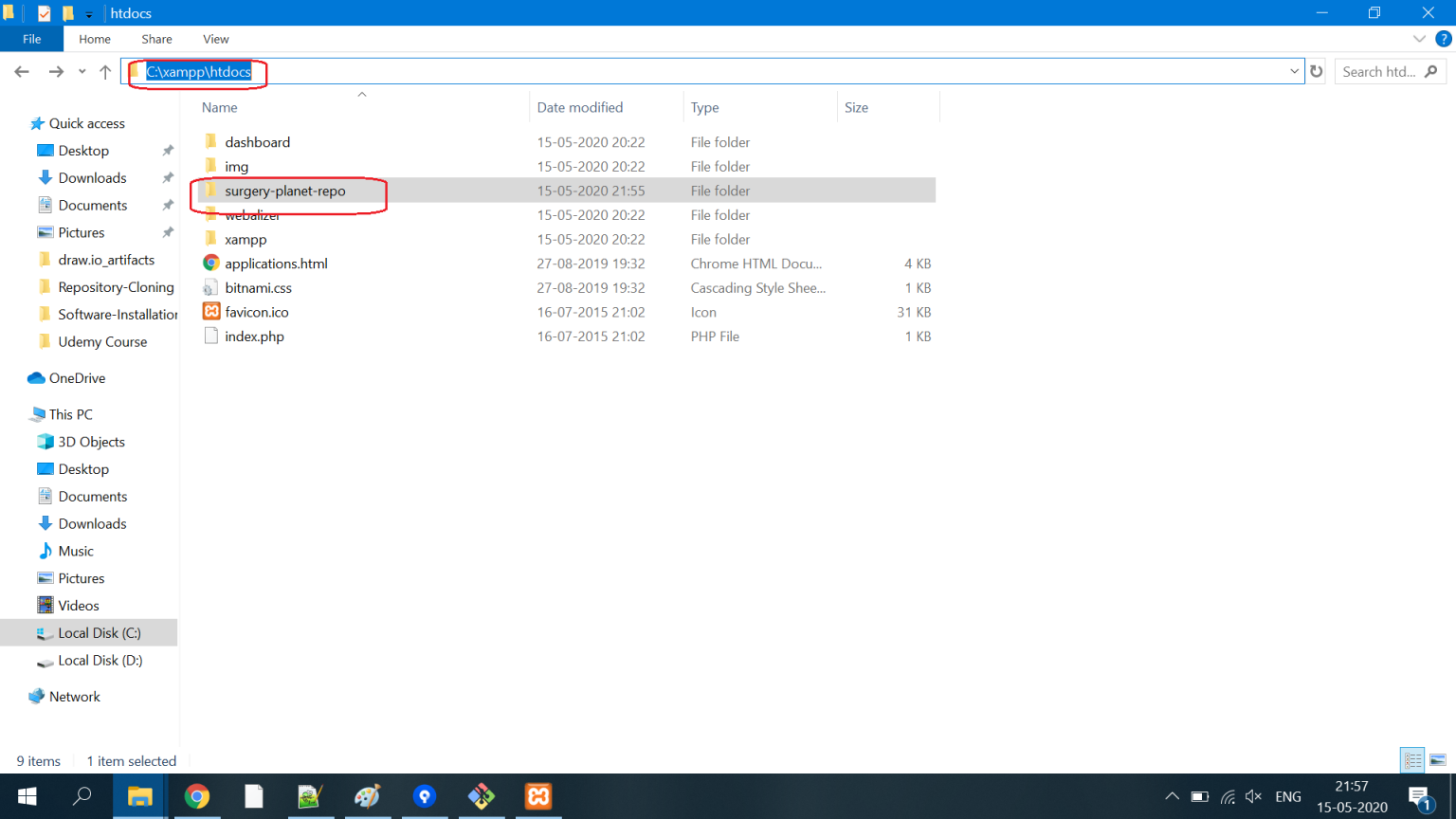1456x819 pixels.
Task: Go up one folder level
Action: coord(105,71)
